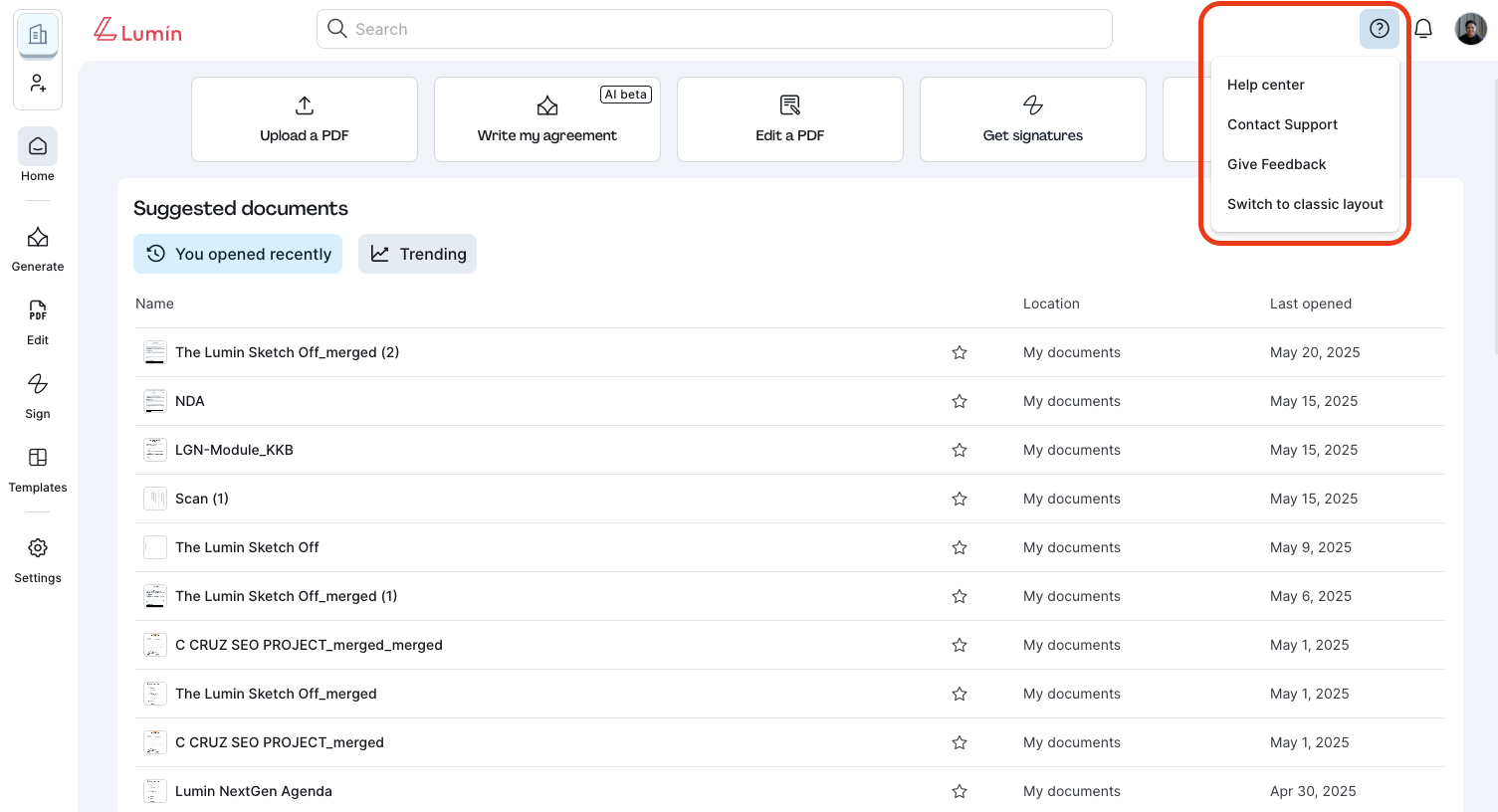
Task: Click the Name column header
Action: point(154,304)
